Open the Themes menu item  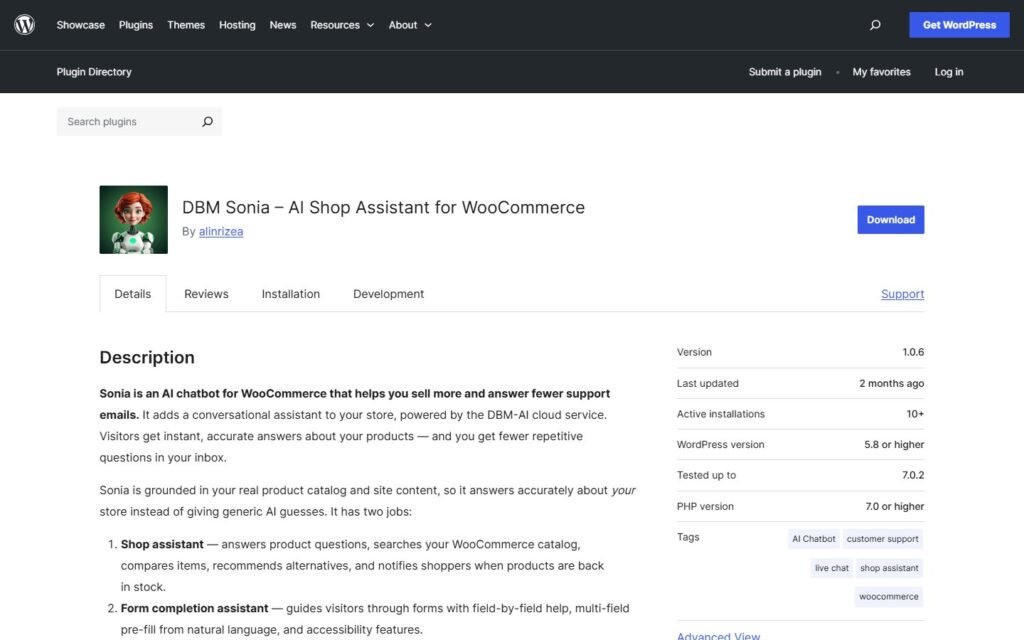[x=186, y=25]
